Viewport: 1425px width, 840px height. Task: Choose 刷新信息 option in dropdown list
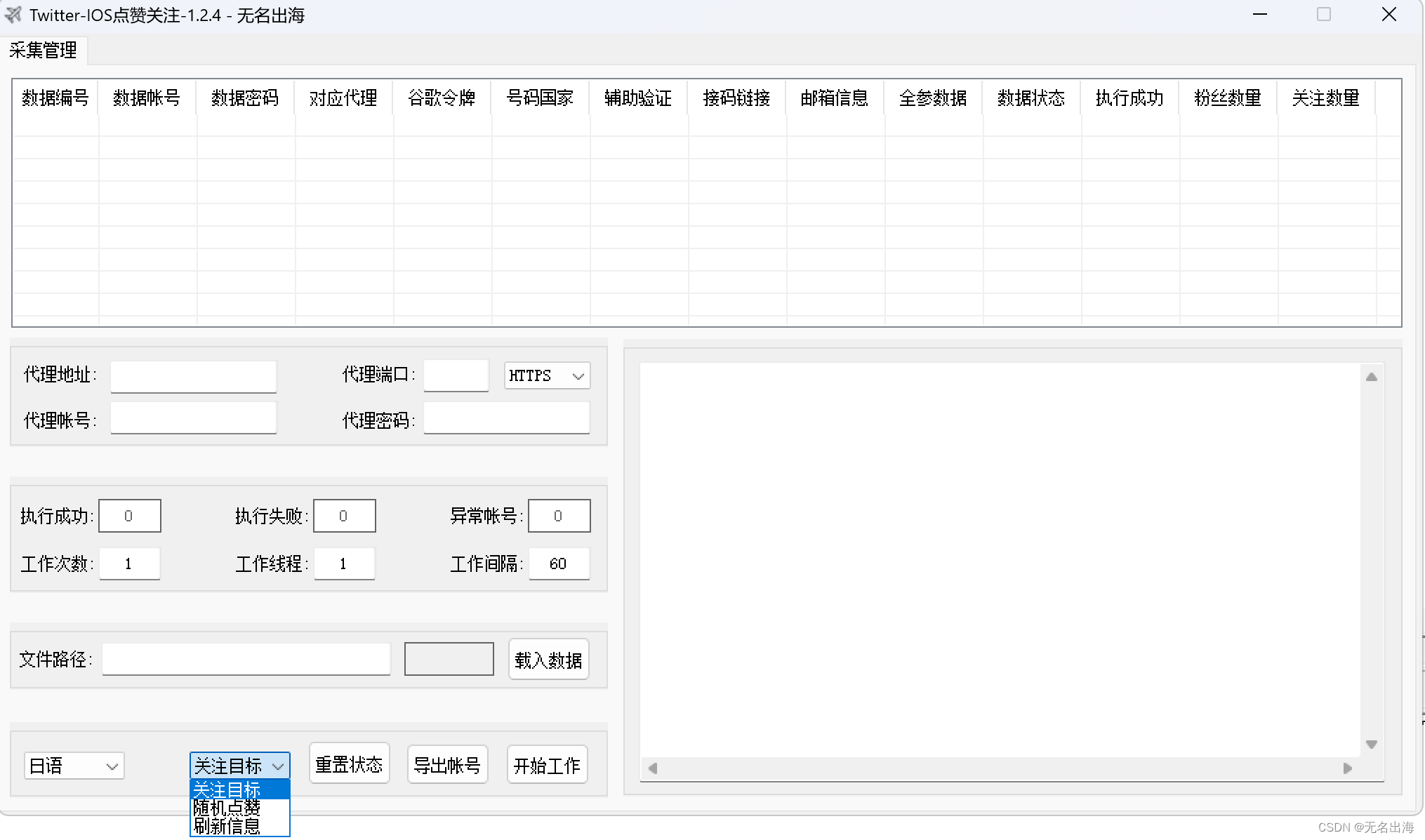pyautogui.click(x=227, y=827)
